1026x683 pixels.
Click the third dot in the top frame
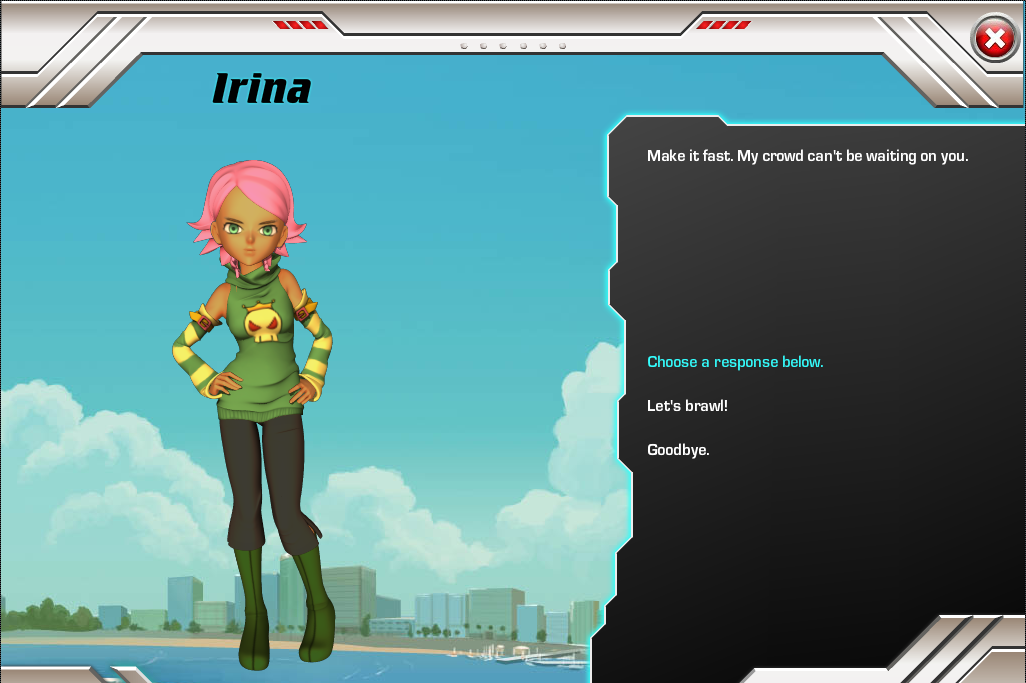coord(503,46)
